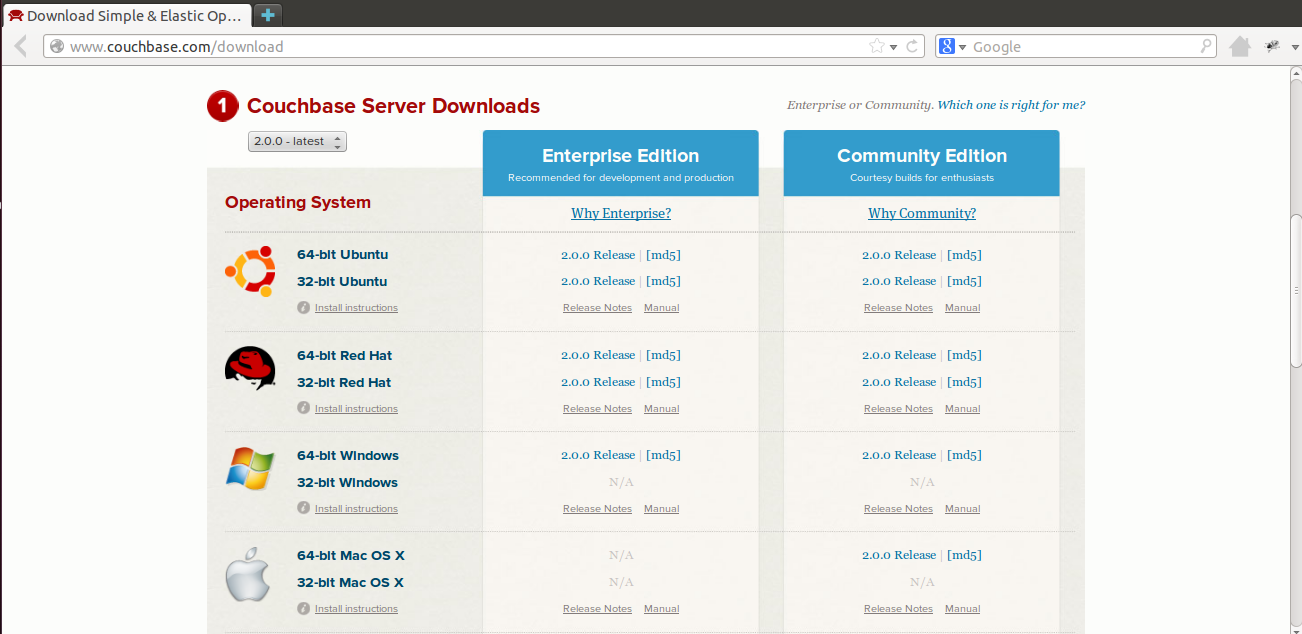Click the 64-bit Mac OS X label
The height and width of the screenshot is (634, 1302).
350,555
